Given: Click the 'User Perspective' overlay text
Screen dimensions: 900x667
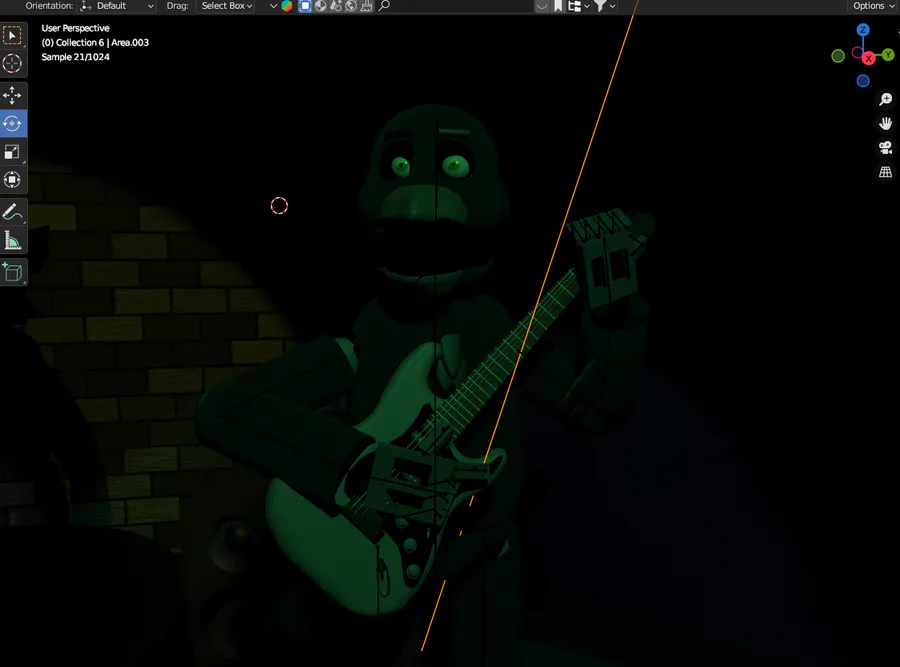Looking at the screenshot, I should click(x=75, y=28).
